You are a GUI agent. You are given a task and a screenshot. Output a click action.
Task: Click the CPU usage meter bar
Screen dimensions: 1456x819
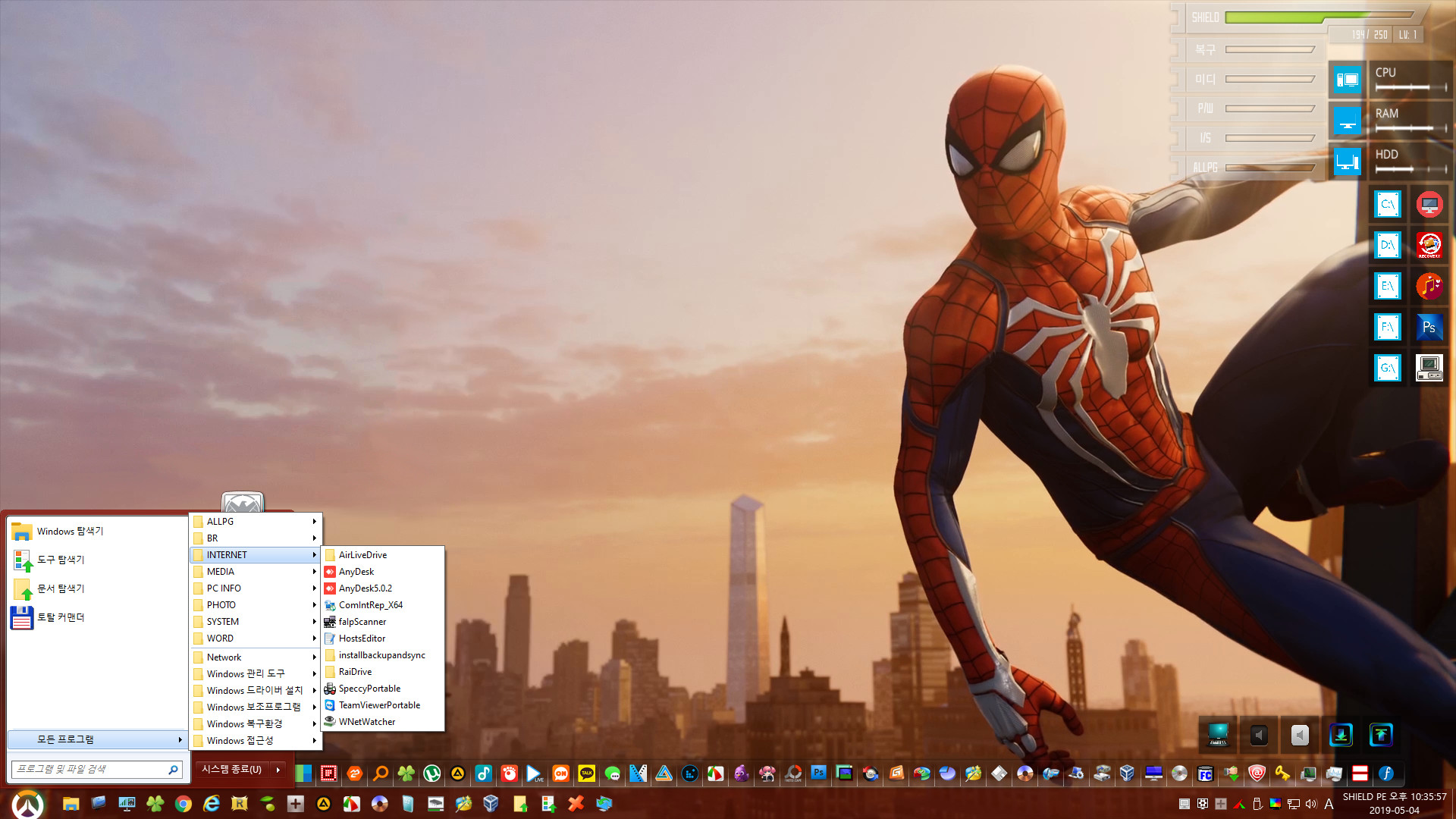[x=1411, y=88]
